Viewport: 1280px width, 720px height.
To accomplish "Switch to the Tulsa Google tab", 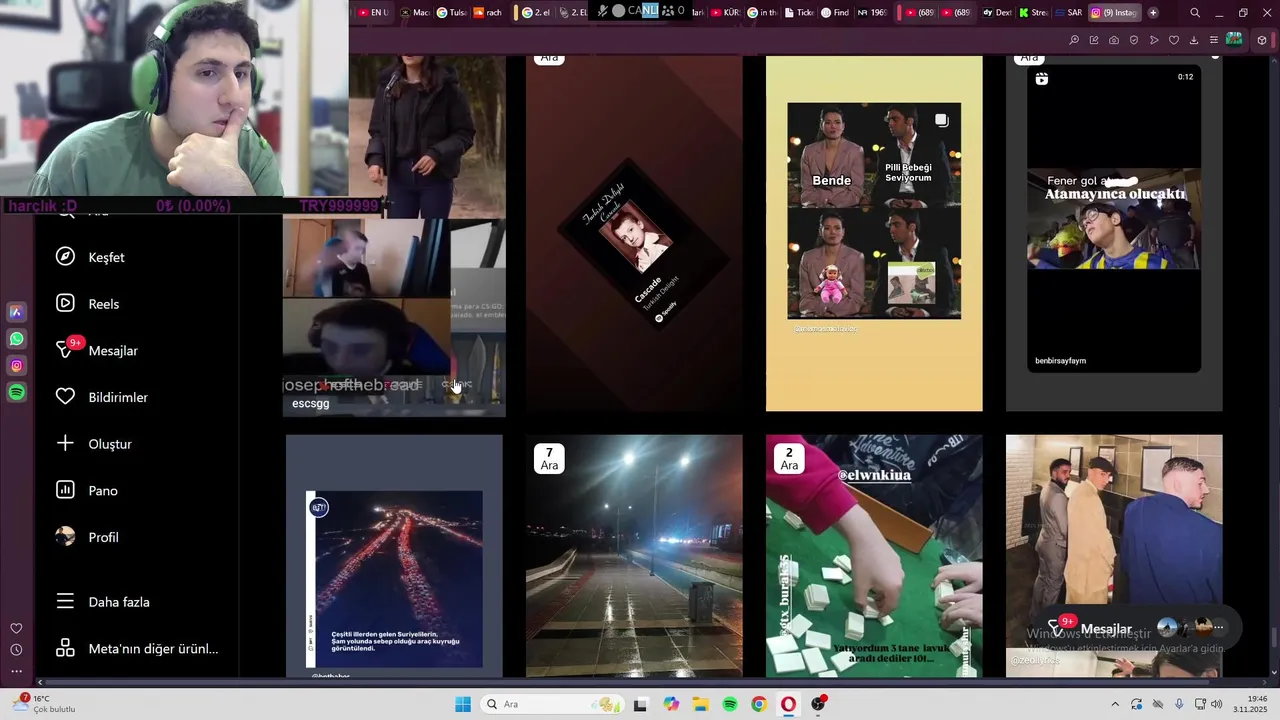I will point(452,13).
